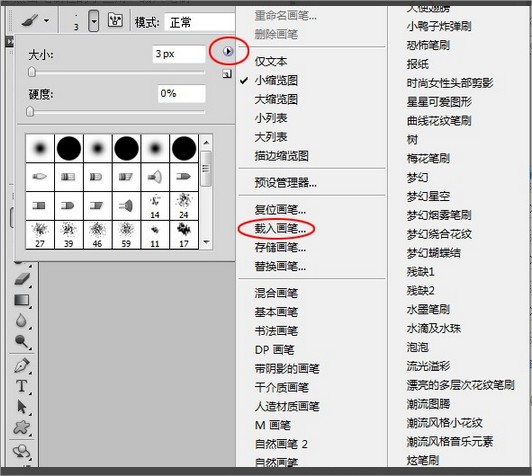The image size is (532, 476).
Task: Select the Type tool
Action: pos(22,386)
